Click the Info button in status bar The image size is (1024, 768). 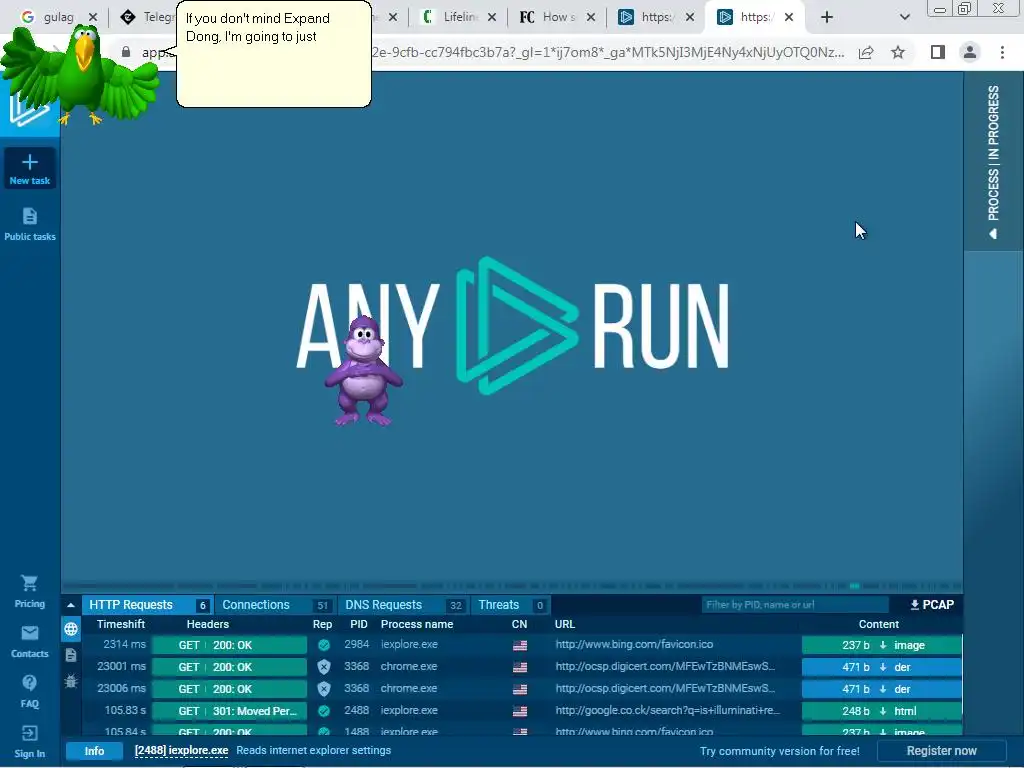pyautogui.click(x=94, y=751)
